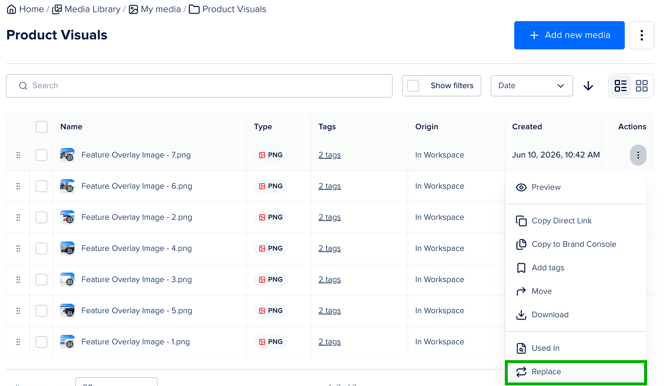Go to My media breadcrumb
The image size is (670, 386).
(x=155, y=9)
